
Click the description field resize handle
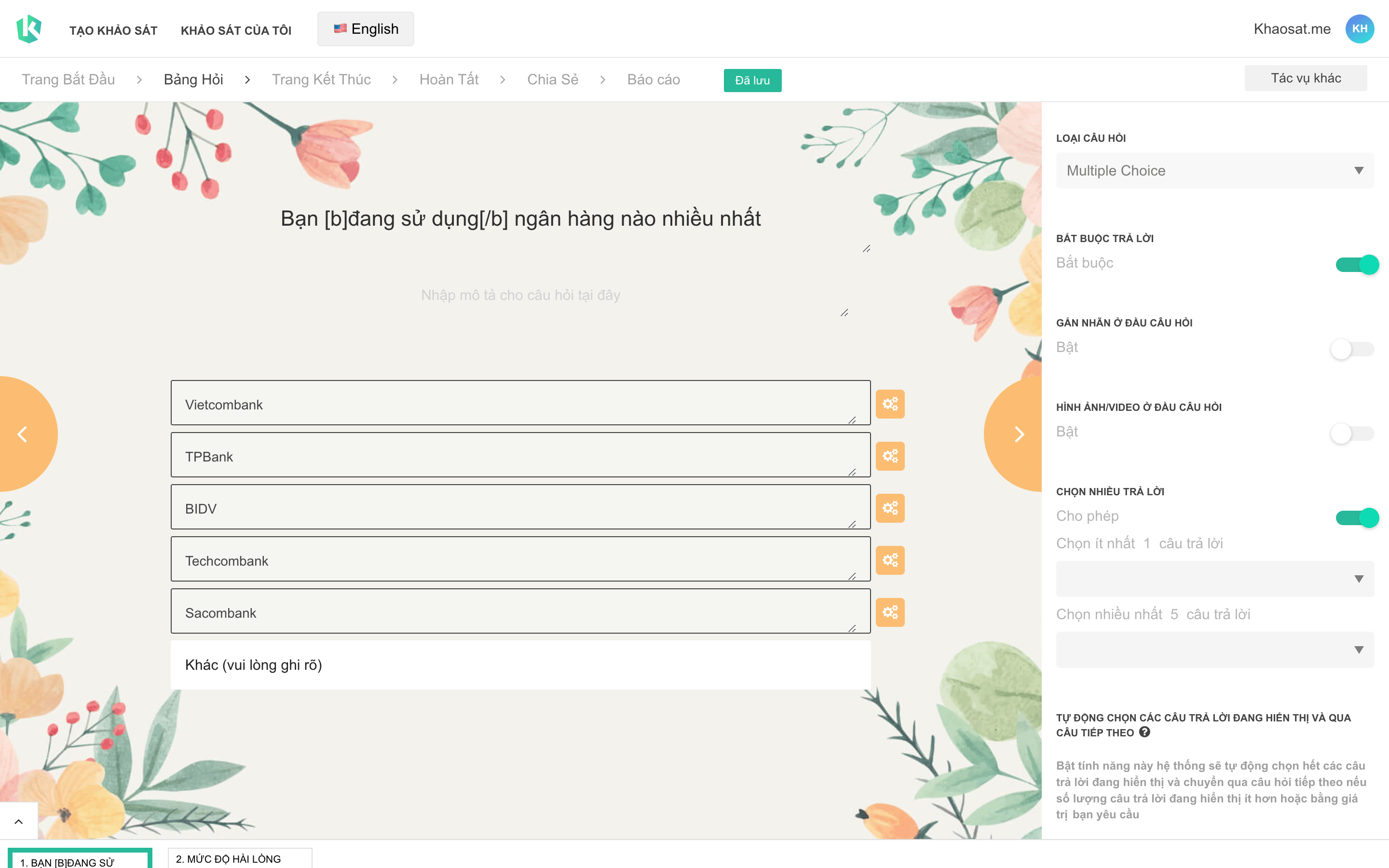(844, 313)
